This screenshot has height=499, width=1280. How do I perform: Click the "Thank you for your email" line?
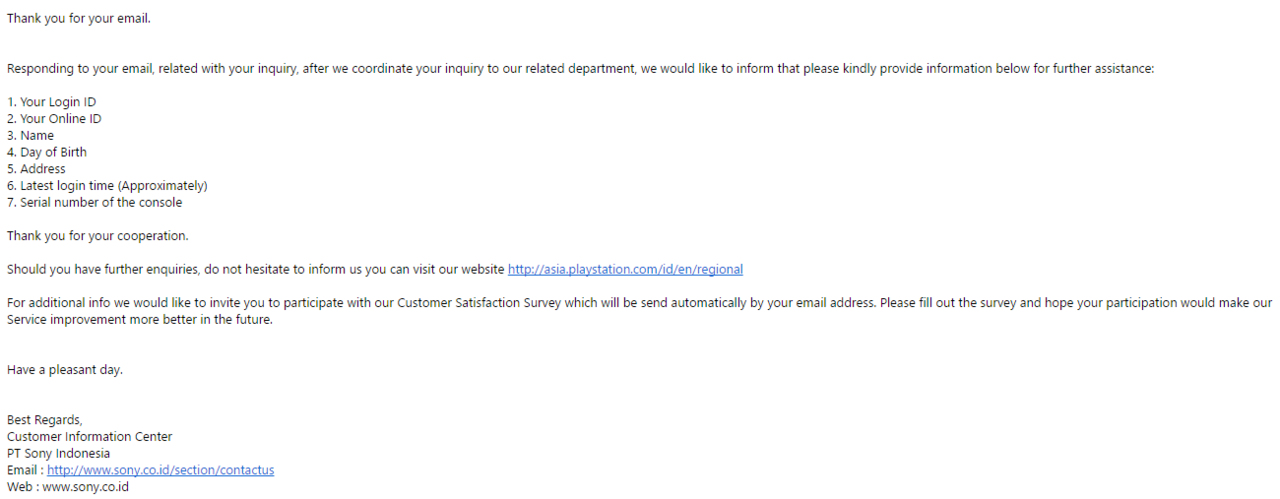(79, 18)
